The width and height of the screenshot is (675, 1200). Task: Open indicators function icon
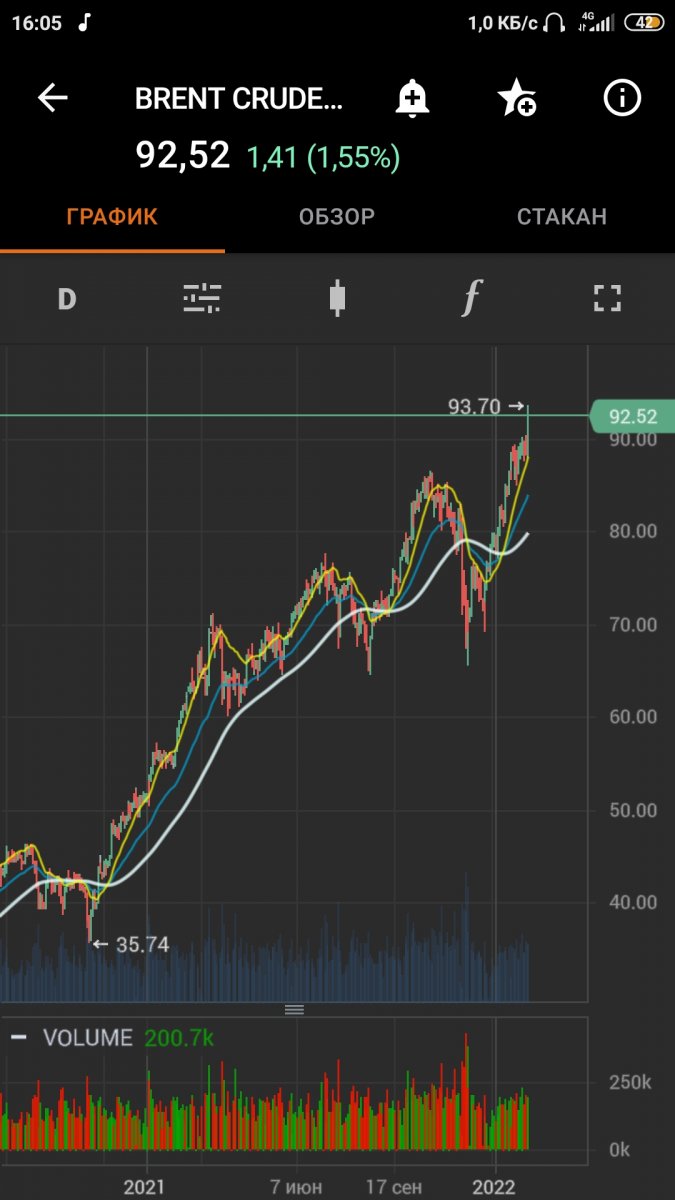tap(472, 298)
